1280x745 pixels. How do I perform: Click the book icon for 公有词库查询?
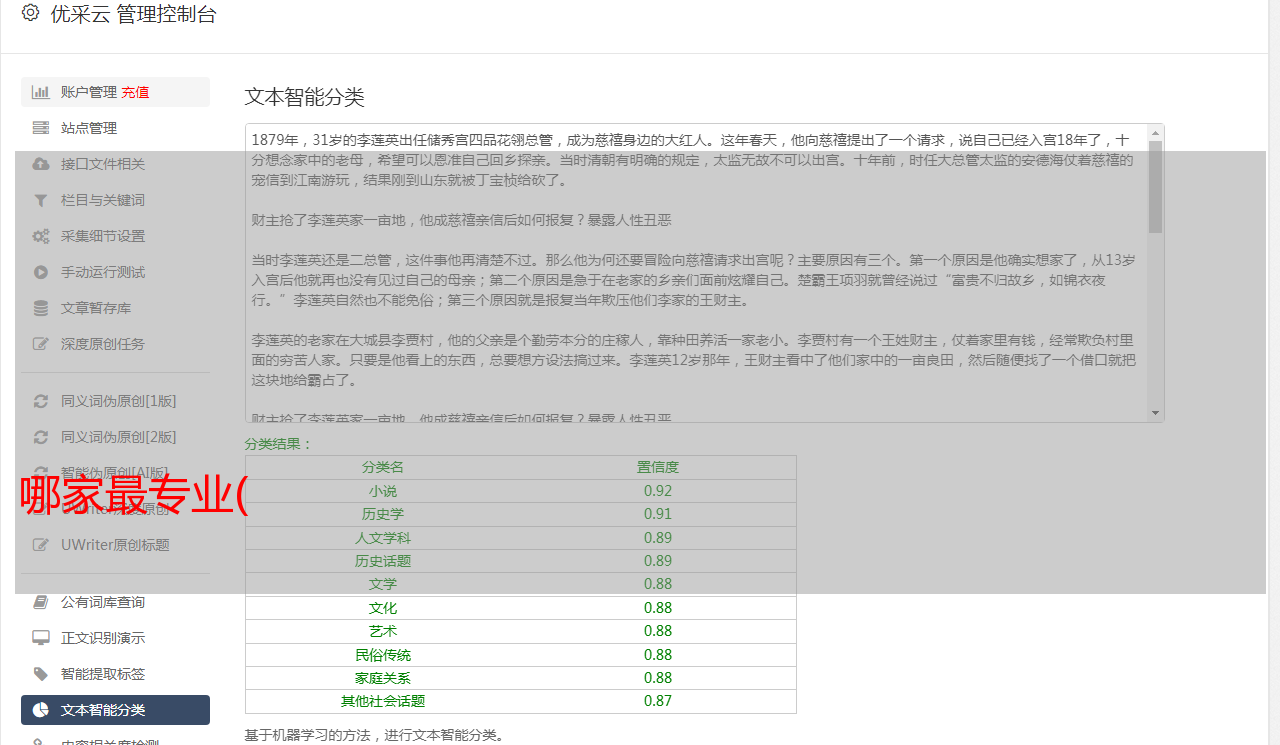(x=41, y=602)
